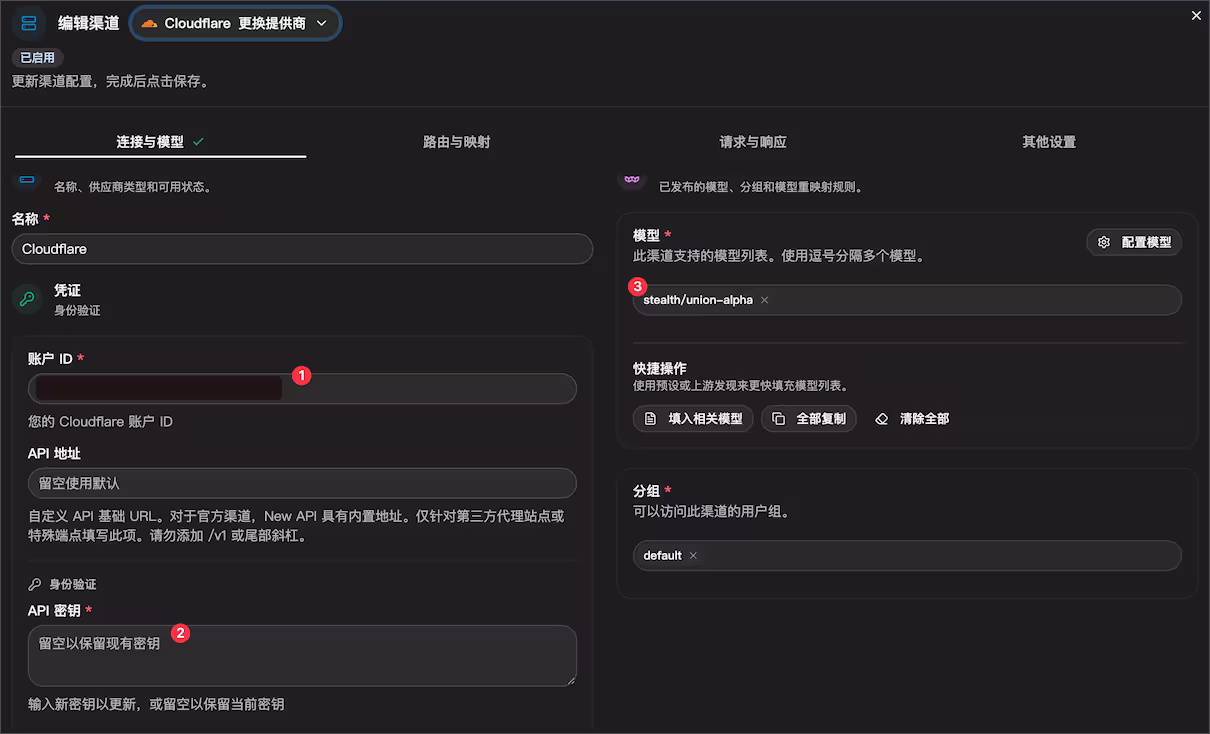The height and width of the screenshot is (734, 1210).
Task: Click the 您的 Cloudflare 账户 ID hint
Action: [100, 422]
